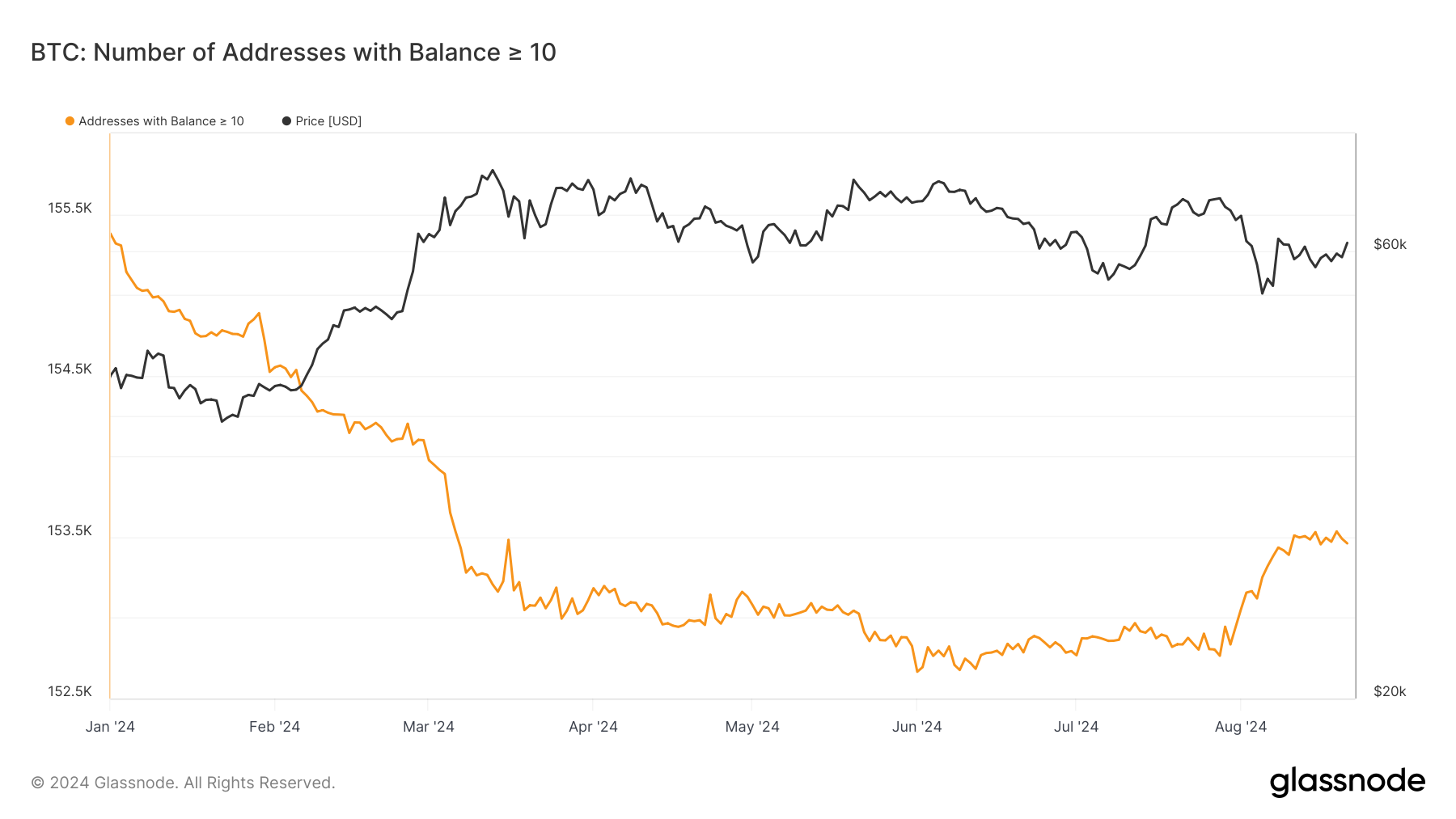Viewport: 1456px width, 819px height.
Task: Click the Glassnode copyright notice
Action: click(x=183, y=783)
